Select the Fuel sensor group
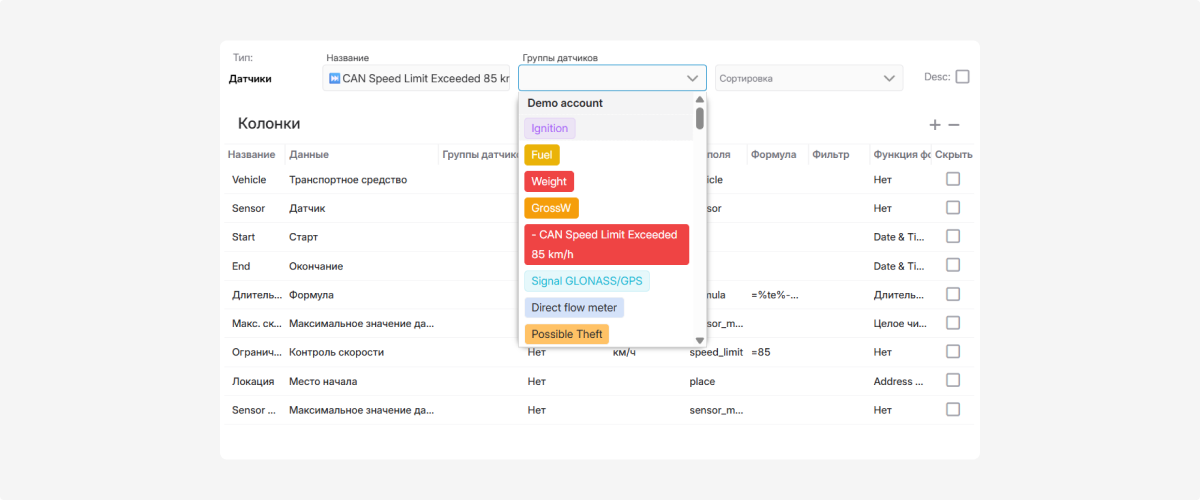Screen dimensions: 1200x500 tap(542, 155)
